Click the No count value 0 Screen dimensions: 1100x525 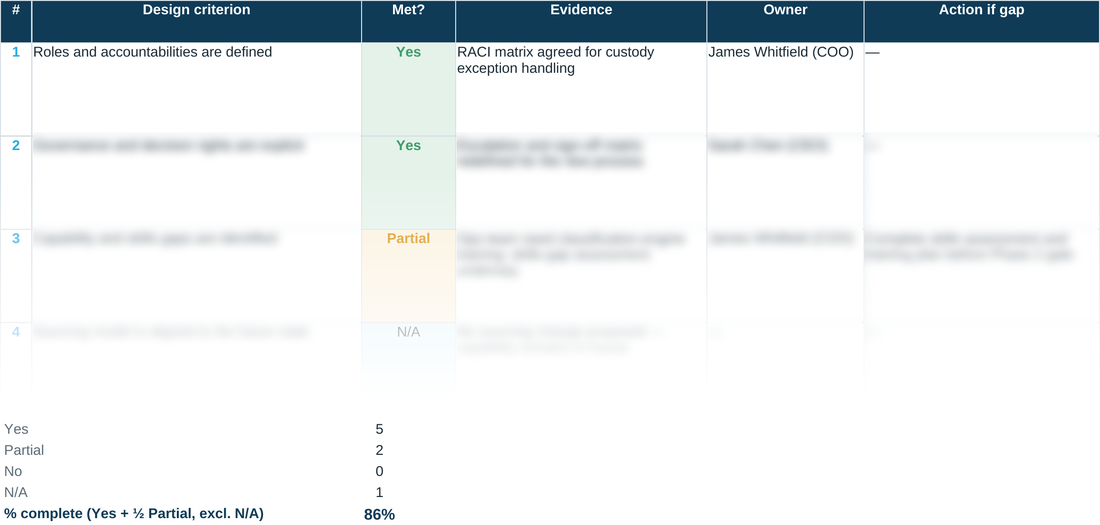point(380,471)
